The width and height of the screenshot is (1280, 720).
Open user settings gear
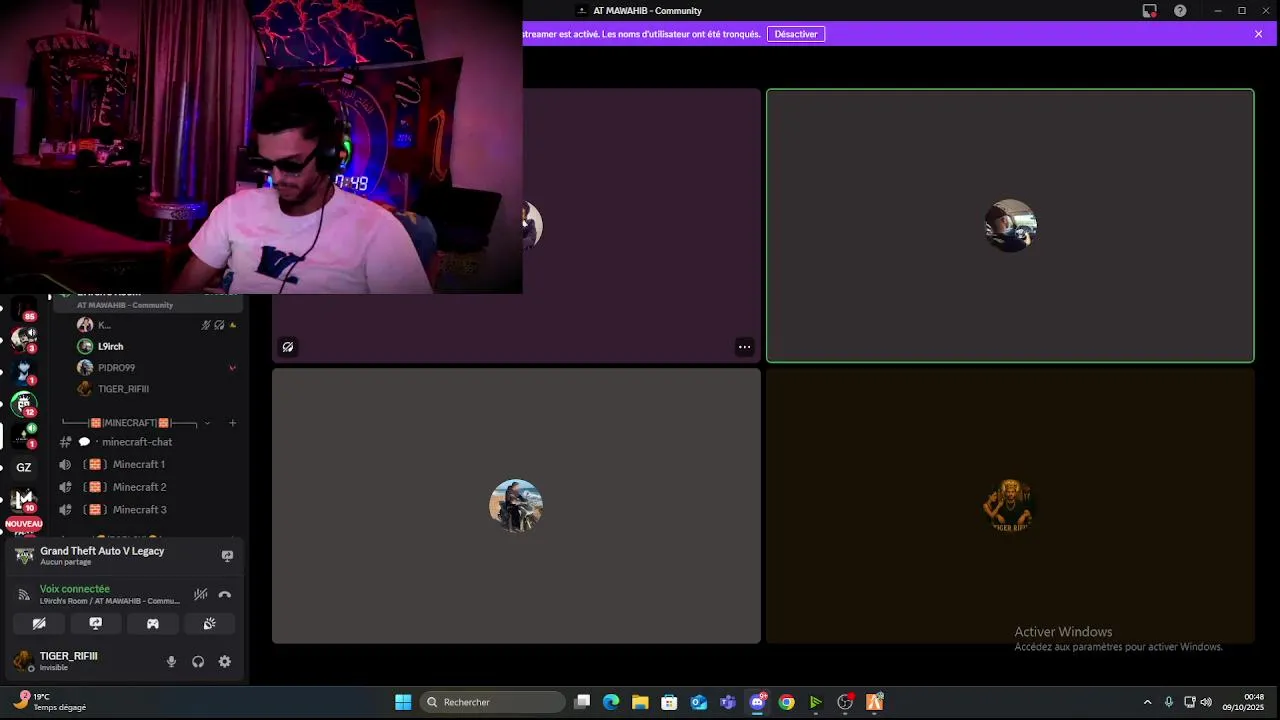point(225,662)
